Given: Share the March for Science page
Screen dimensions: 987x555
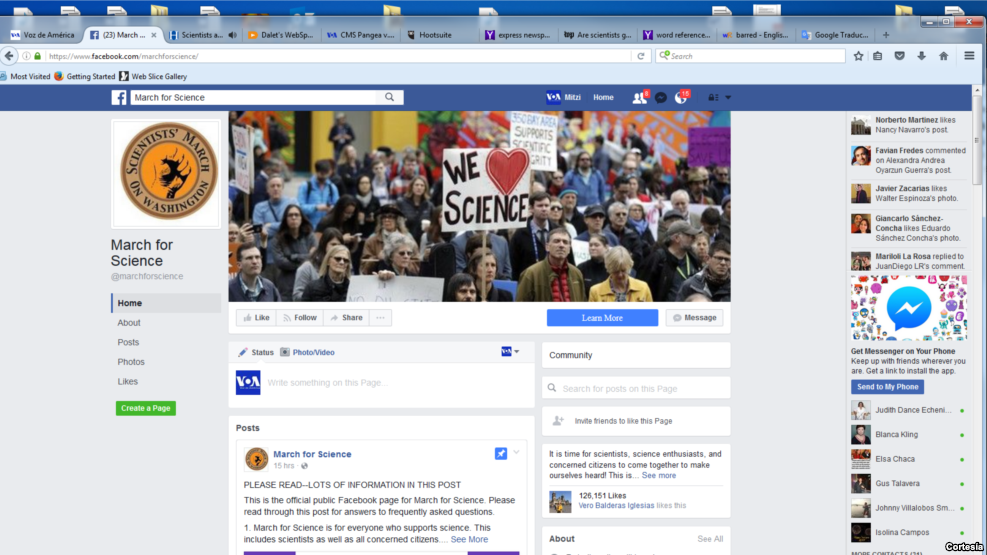Looking at the screenshot, I should tap(347, 318).
